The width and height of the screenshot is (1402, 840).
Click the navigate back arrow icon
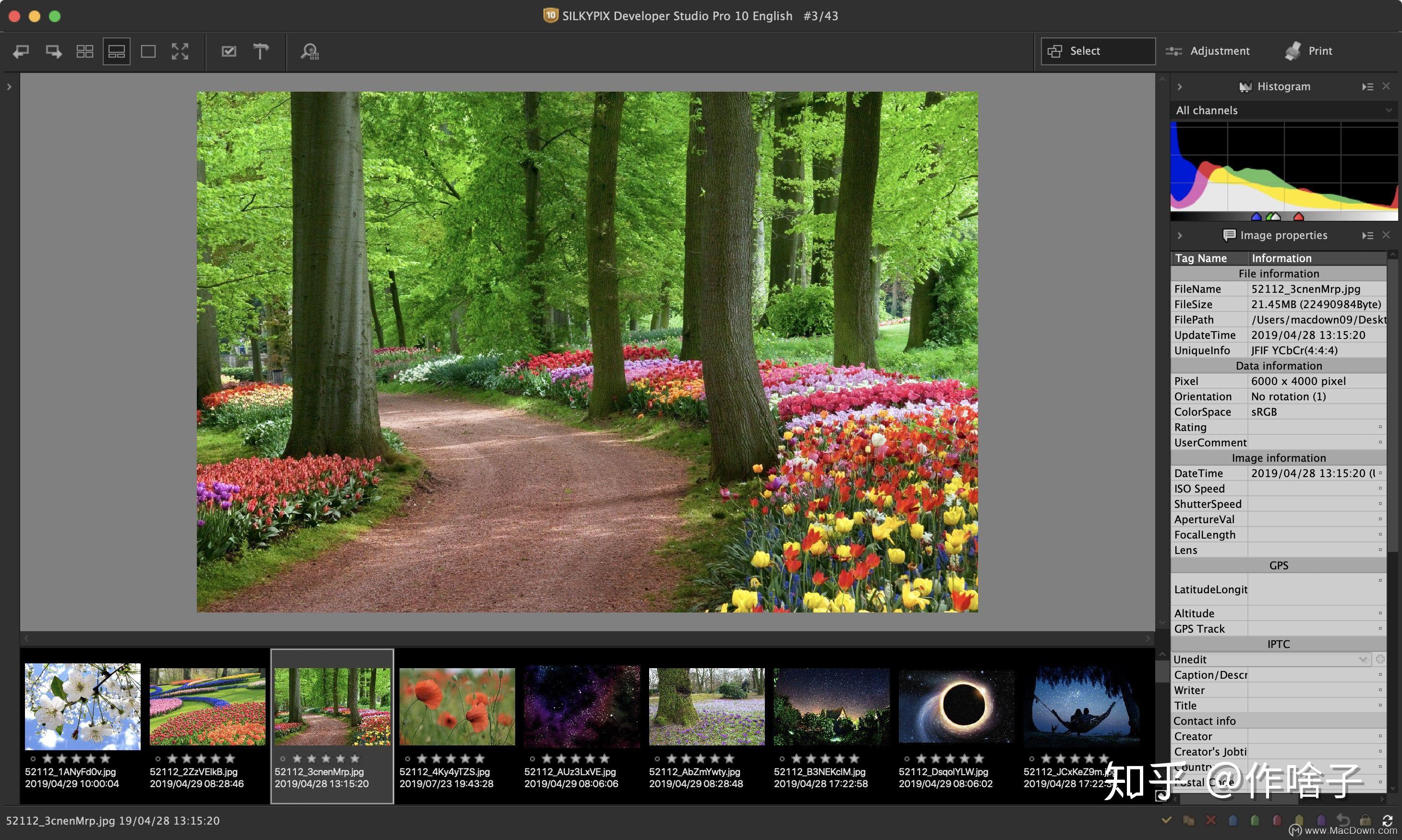20,51
